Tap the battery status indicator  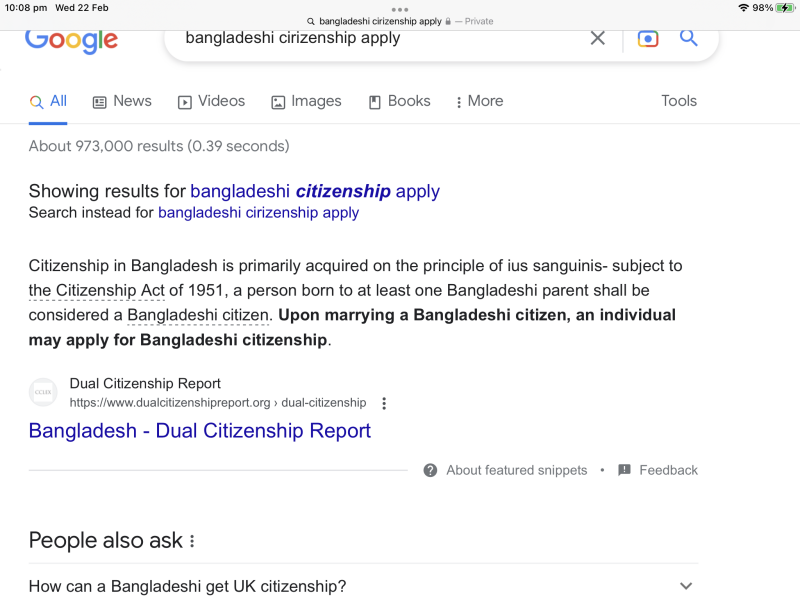tap(785, 8)
